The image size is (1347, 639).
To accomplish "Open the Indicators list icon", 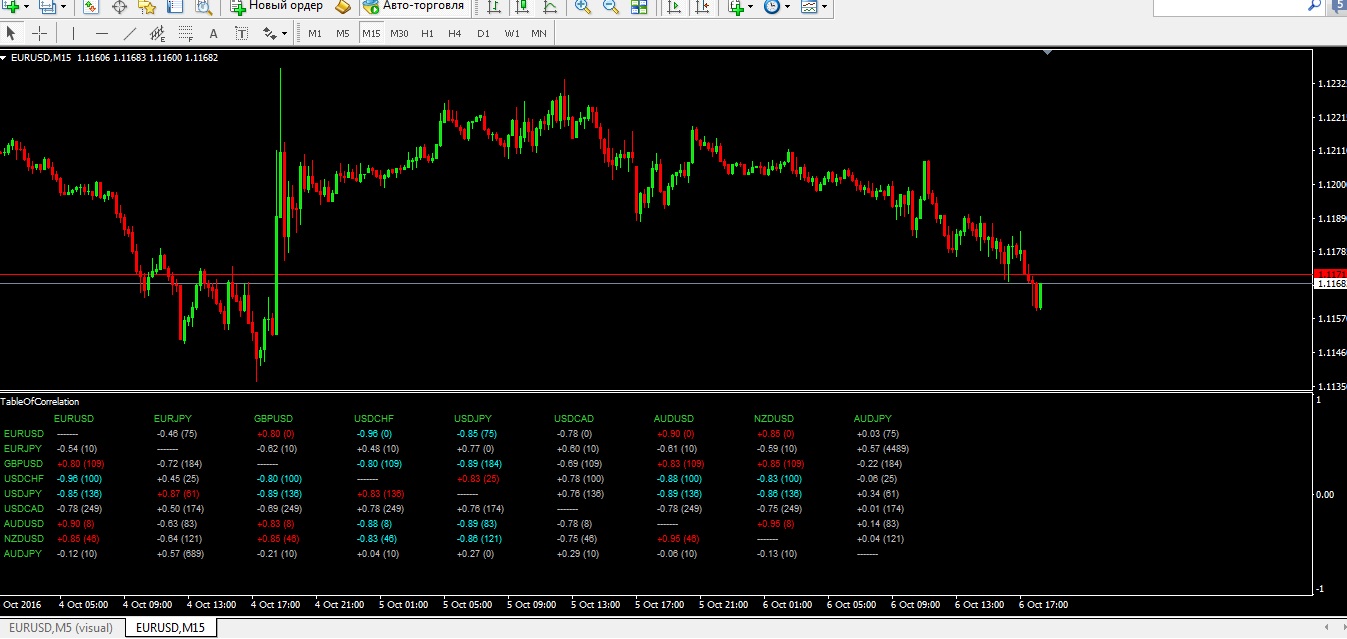I will (x=736, y=7).
